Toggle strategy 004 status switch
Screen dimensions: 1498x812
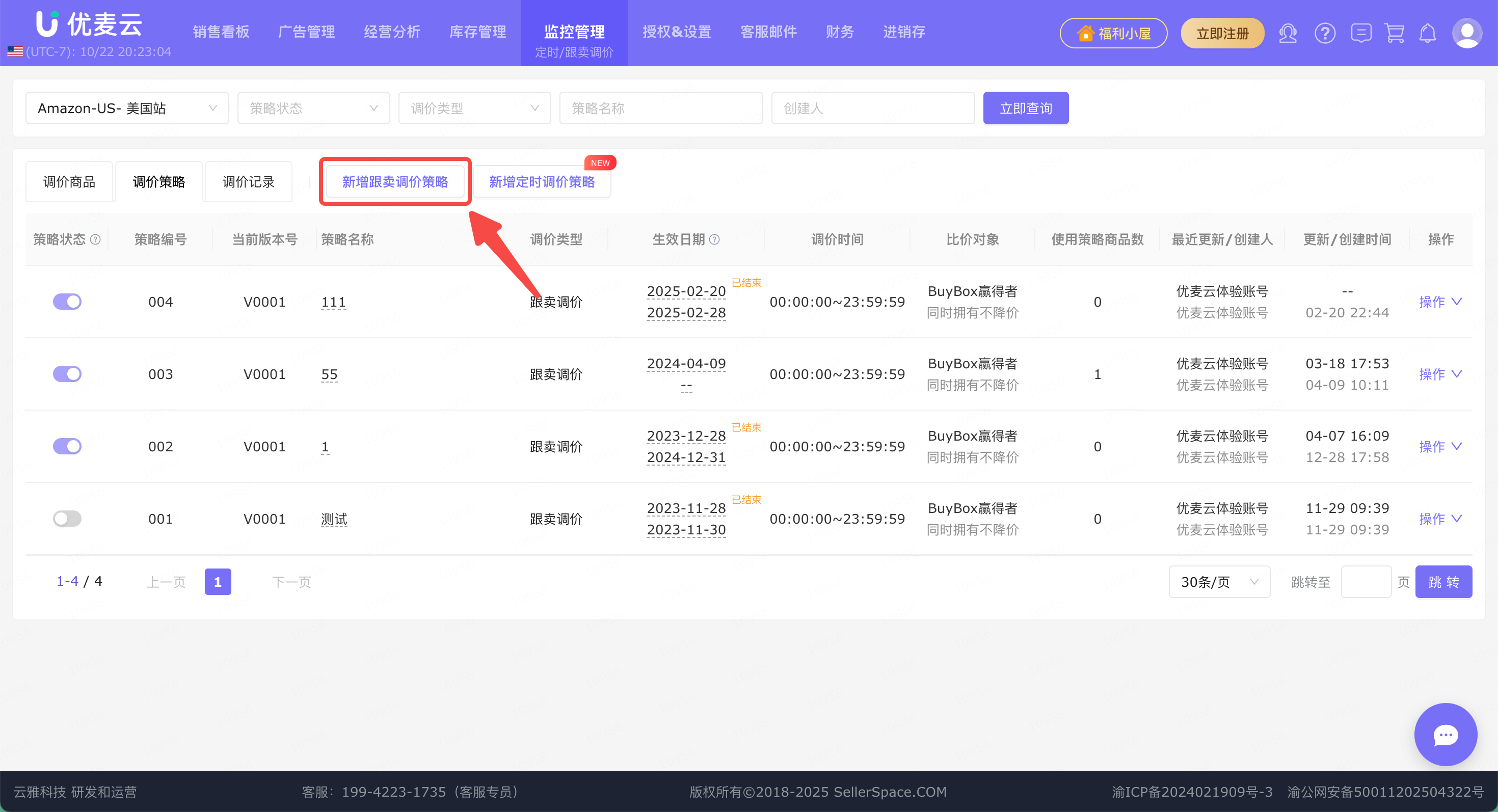tap(67, 302)
